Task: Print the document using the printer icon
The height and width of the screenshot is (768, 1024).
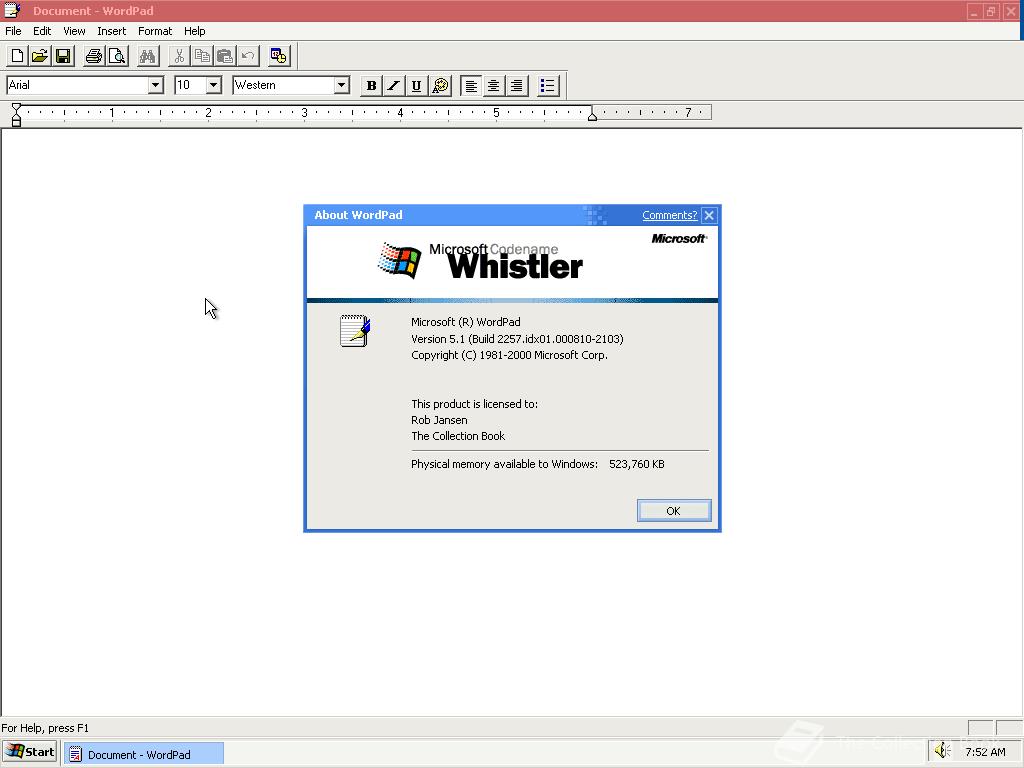Action: (94, 56)
